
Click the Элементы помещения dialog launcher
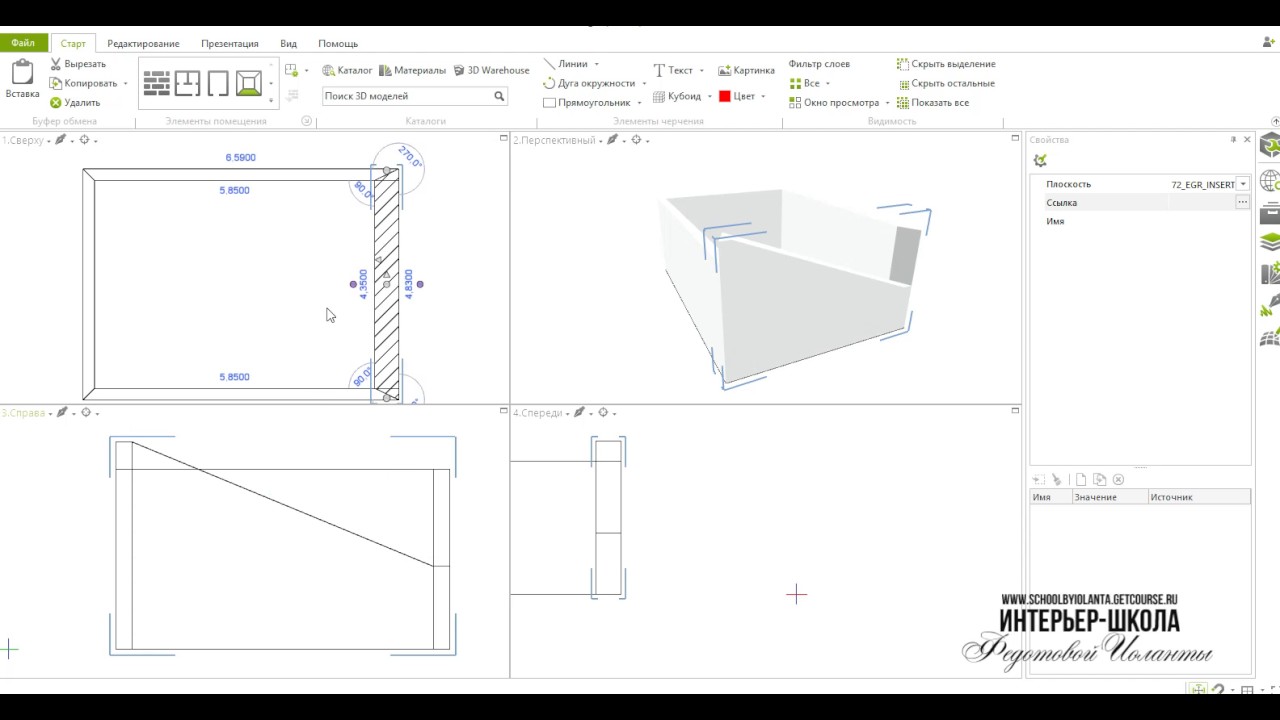click(307, 121)
